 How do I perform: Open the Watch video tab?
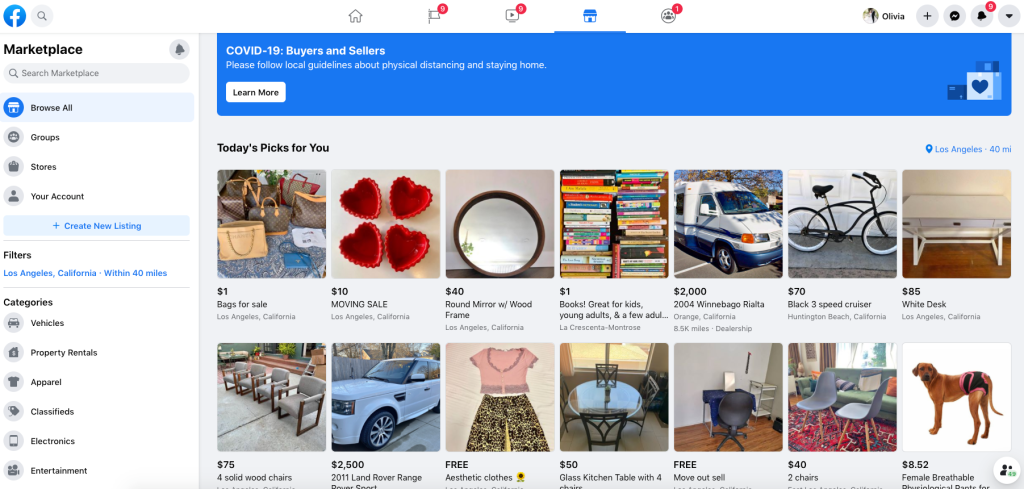click(x=512, y=16)
